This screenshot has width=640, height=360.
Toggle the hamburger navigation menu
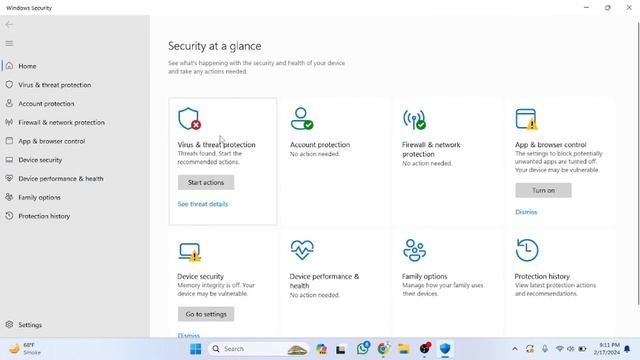point(9,43)
